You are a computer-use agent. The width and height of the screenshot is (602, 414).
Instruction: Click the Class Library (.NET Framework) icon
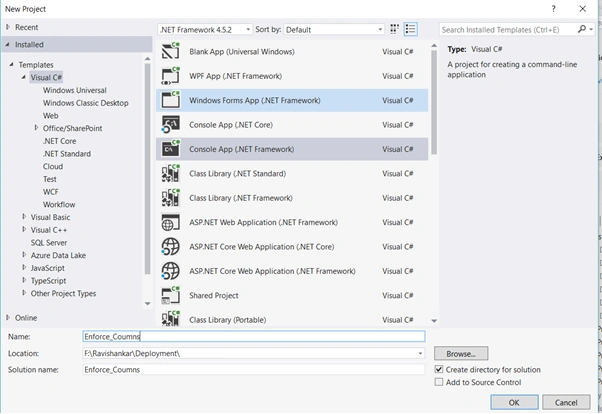point(170,198)
